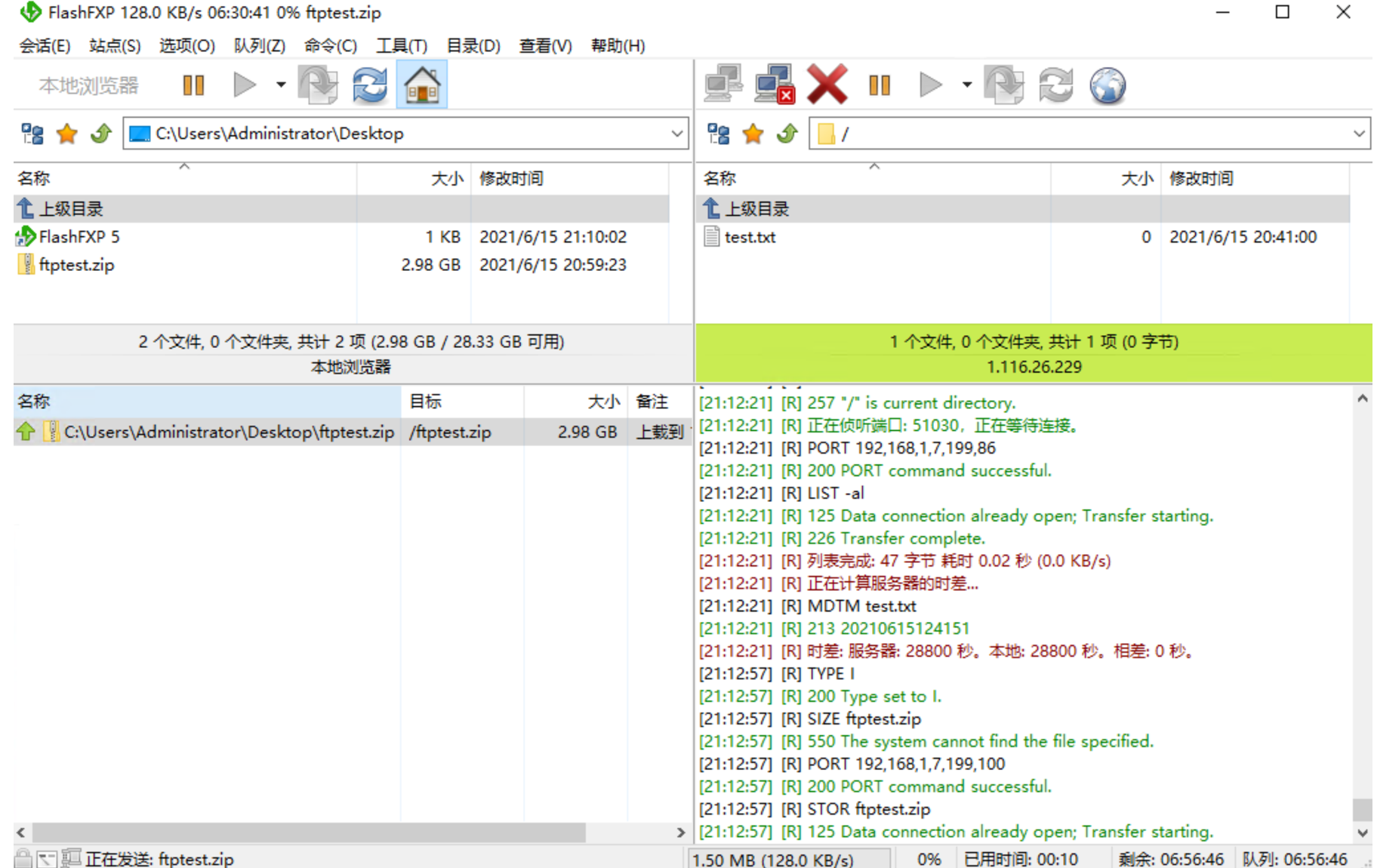Open bookmarks star beside the remote "/" path
This screenshot has width=1374, height=868.
[753, 134]
